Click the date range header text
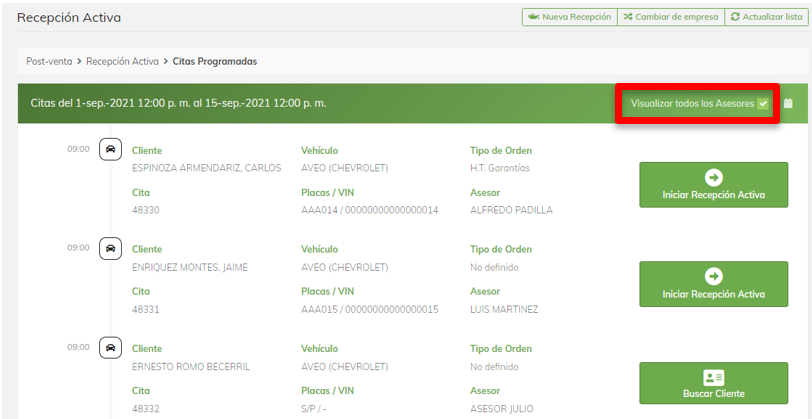The width and height of the screenshot is (812, 419). [178, 103]
